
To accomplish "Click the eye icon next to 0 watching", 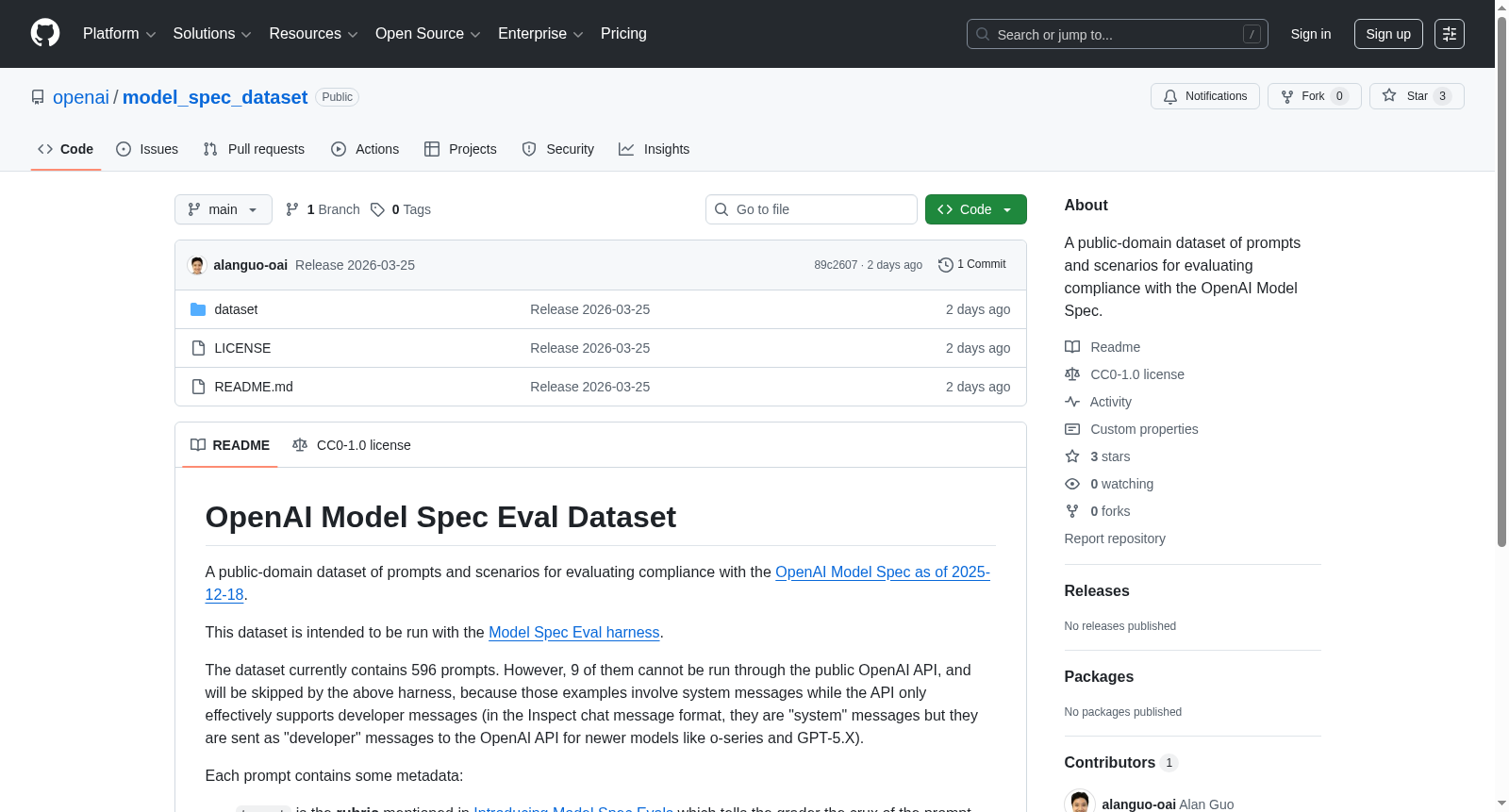I will (1072, 484).
